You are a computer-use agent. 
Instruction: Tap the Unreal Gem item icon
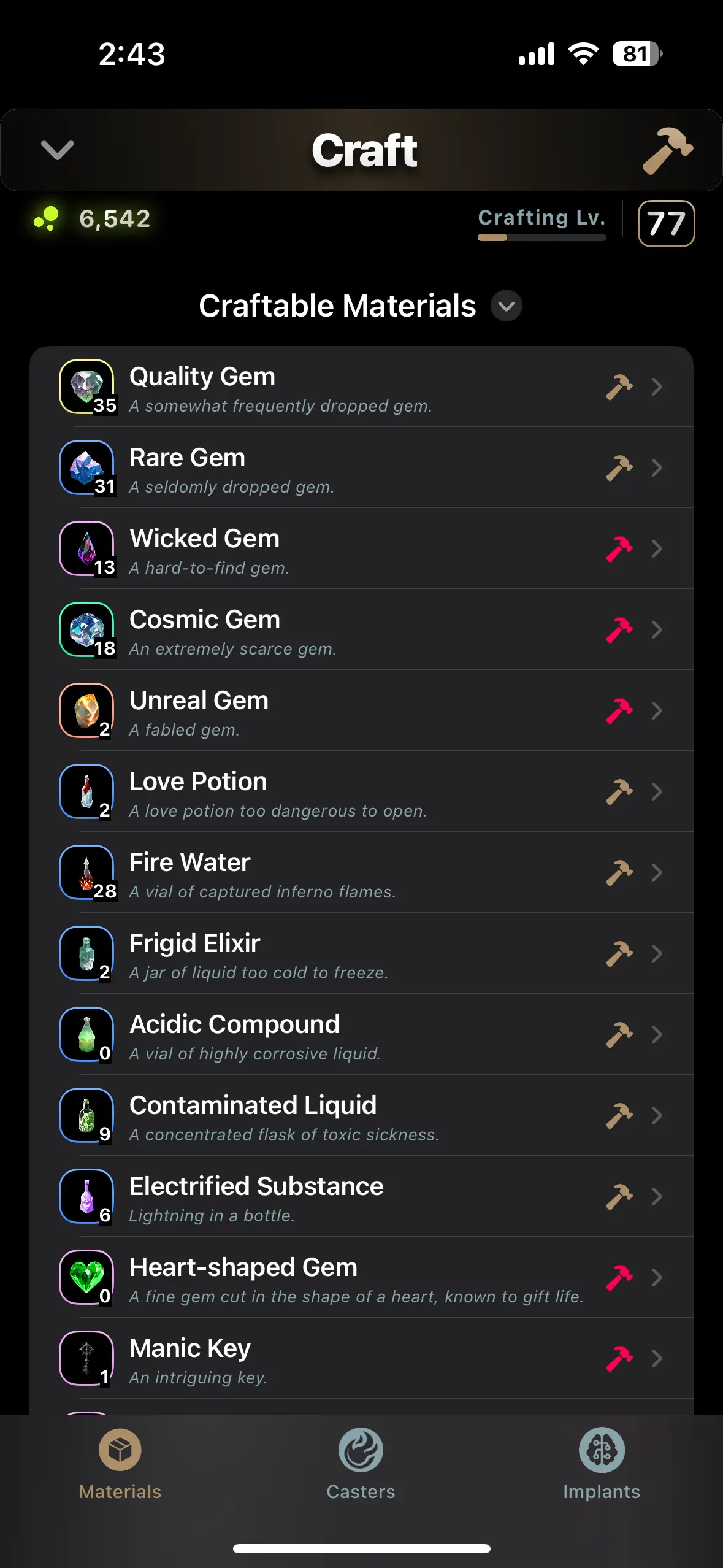[x=86, y=710]
